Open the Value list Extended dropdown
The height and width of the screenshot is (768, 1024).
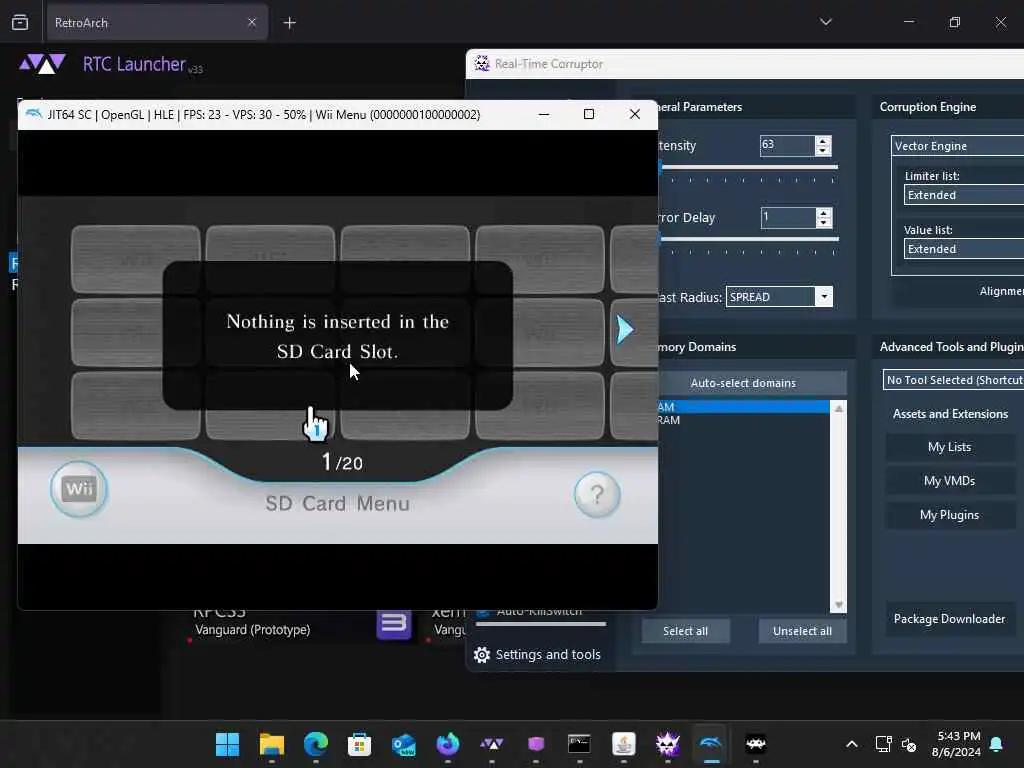(964, 249)
